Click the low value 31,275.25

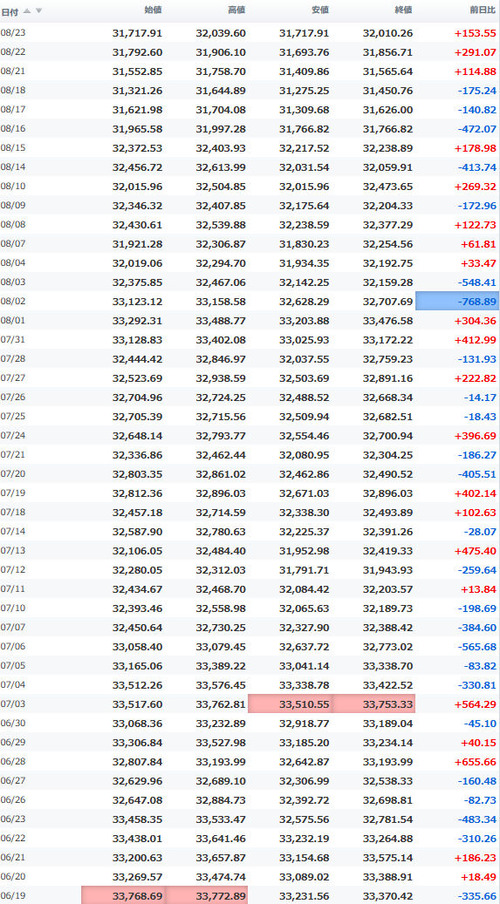(x=304, y=91)
